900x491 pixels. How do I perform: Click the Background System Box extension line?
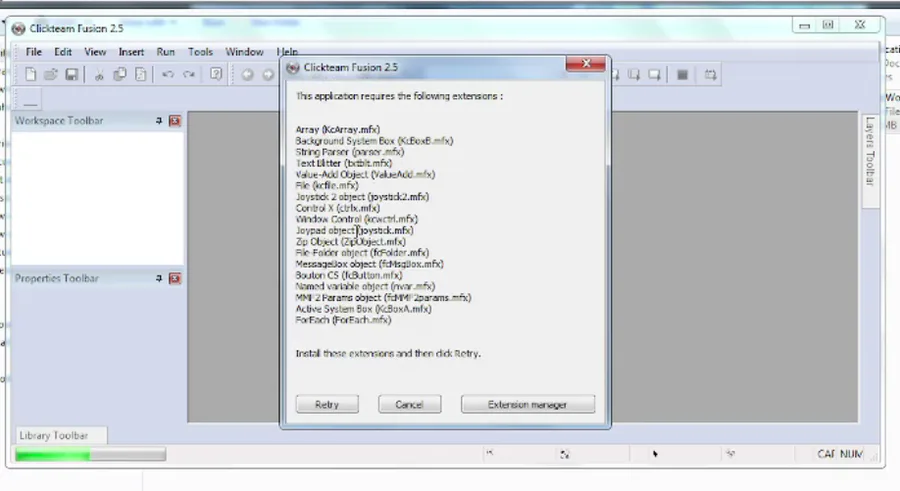pyautogui.click(x=374, y=141)
